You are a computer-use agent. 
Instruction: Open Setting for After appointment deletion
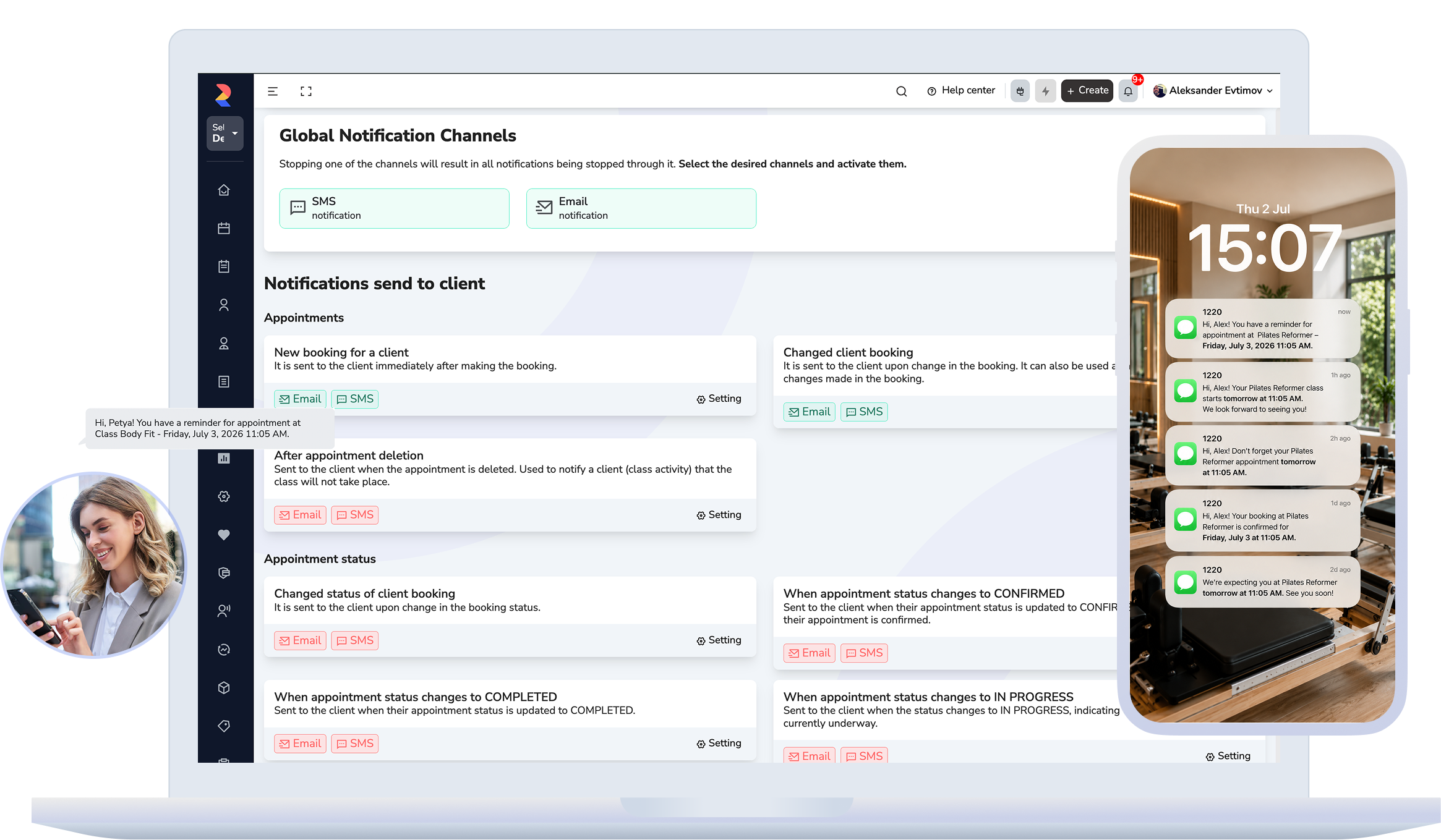(x=719, y=515)
